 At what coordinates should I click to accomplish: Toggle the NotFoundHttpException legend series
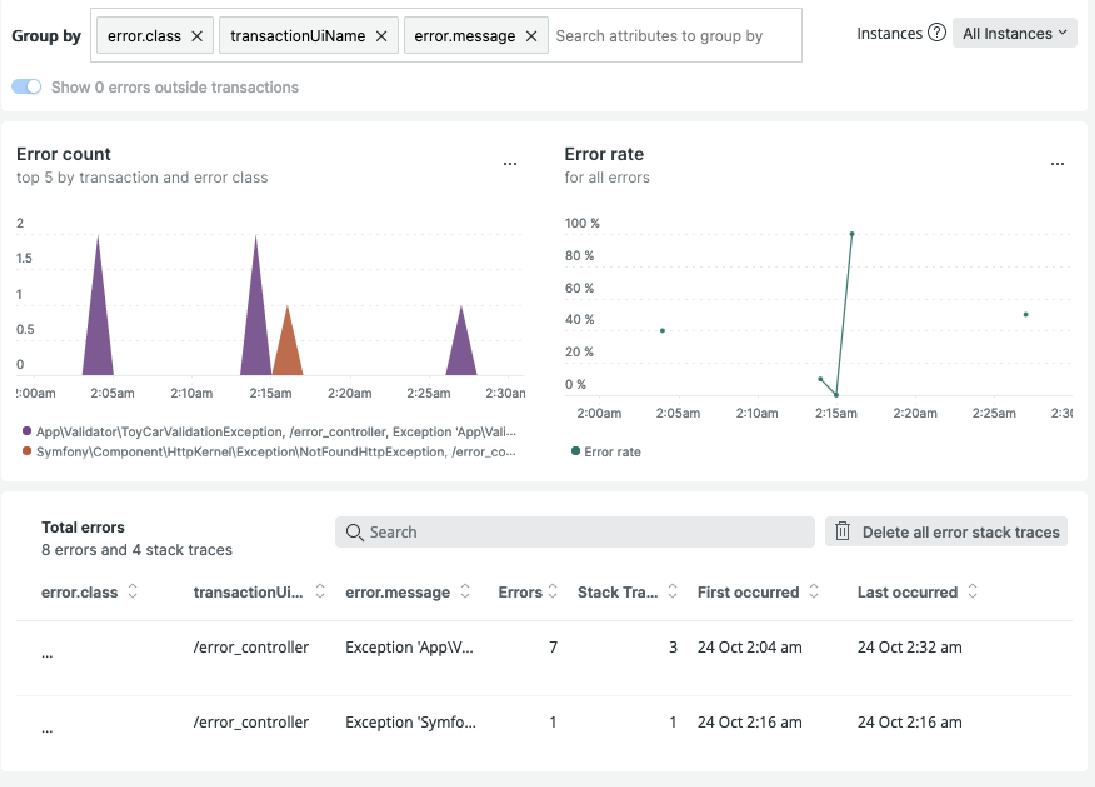(x=270, y=452)
